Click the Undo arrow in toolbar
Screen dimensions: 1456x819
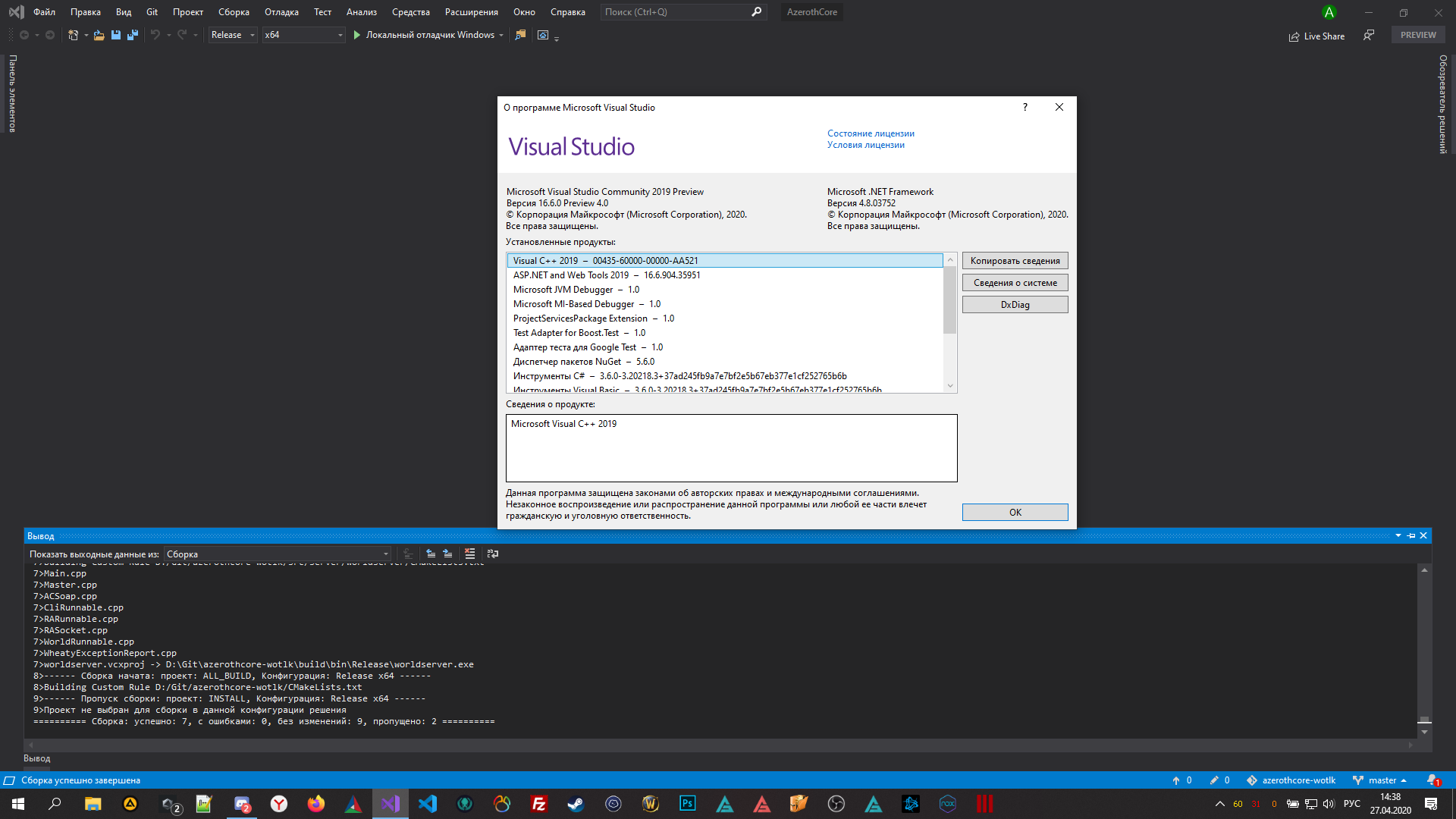coord(155,35)
